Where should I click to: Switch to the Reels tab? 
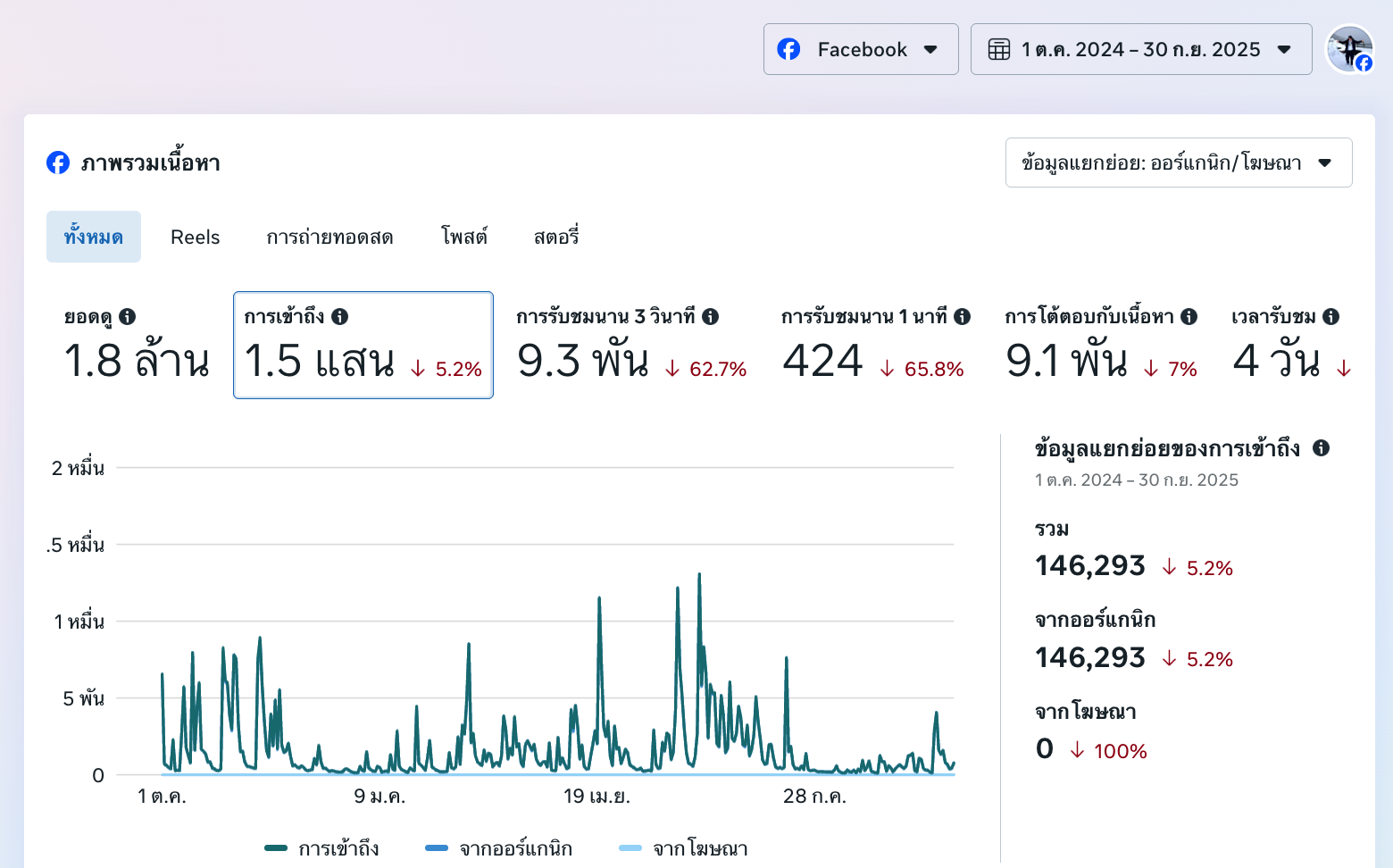click(196, 238)
